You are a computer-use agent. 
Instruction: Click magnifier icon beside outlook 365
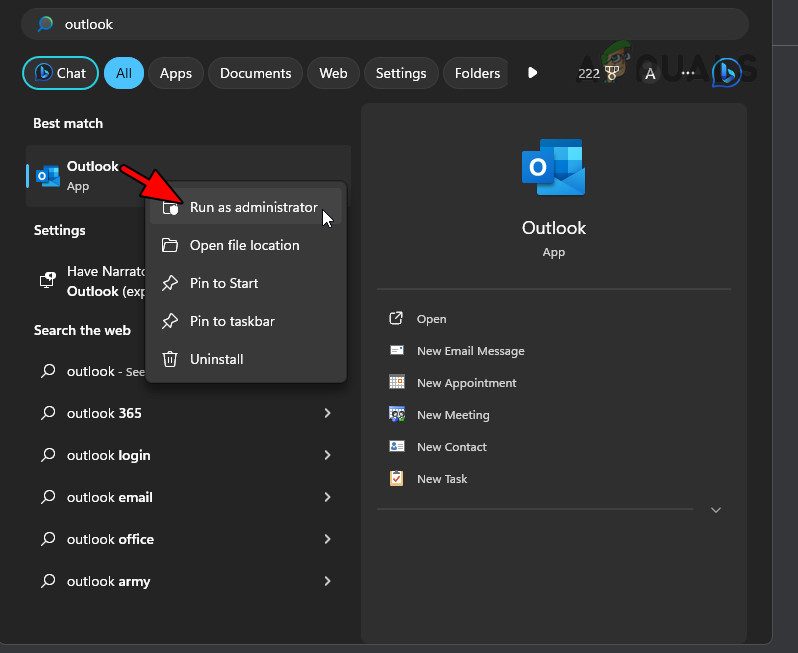48,413
